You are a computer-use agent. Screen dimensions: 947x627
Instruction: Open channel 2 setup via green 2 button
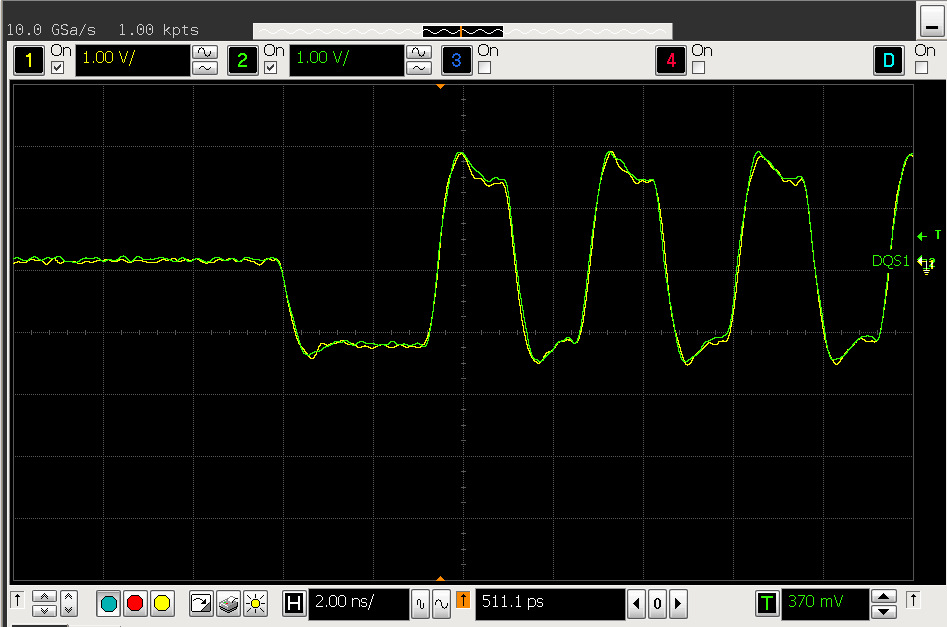click(x=243, y=60)
